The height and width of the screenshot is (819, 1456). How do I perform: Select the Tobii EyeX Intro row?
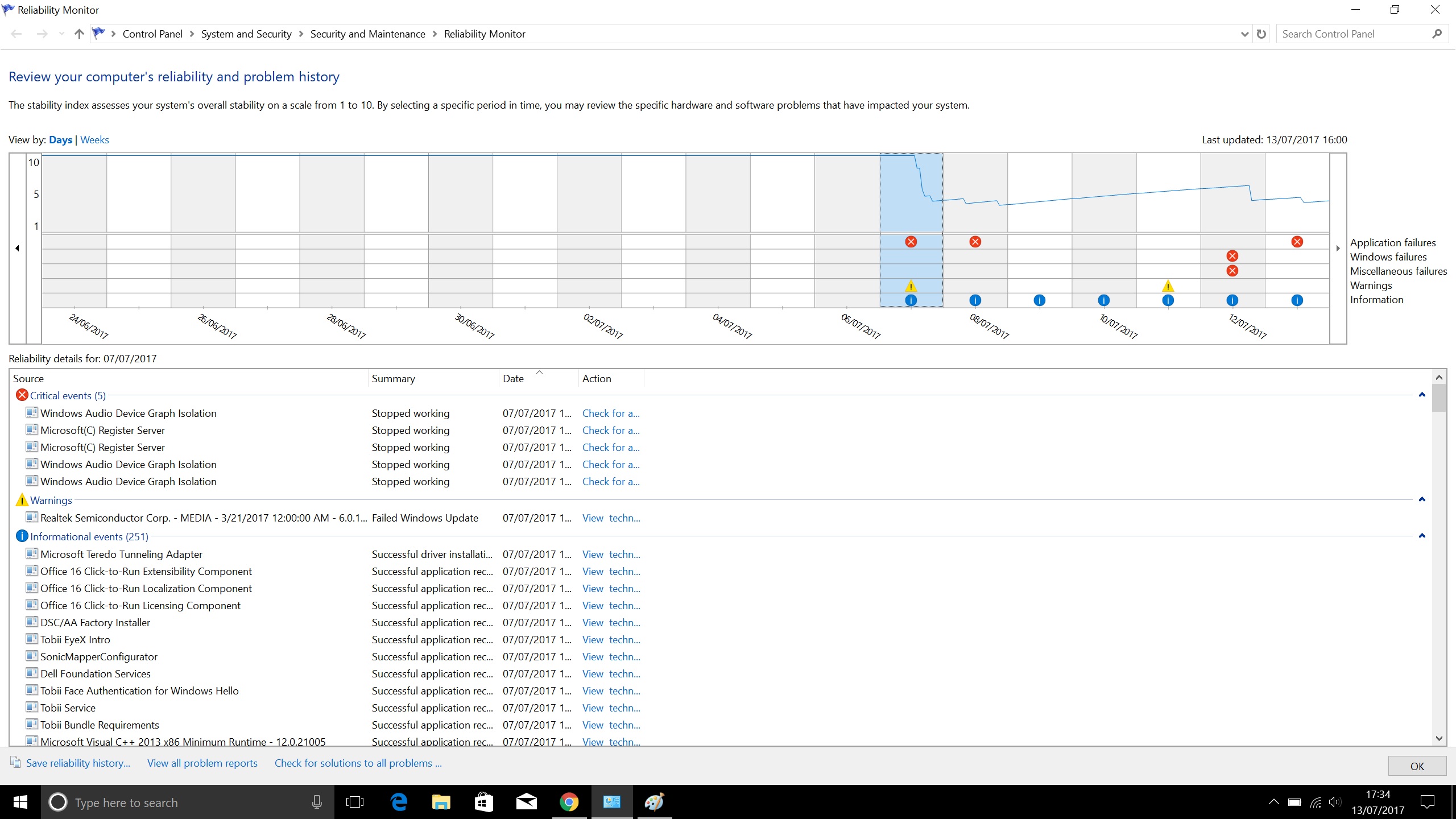click(333, 640)
